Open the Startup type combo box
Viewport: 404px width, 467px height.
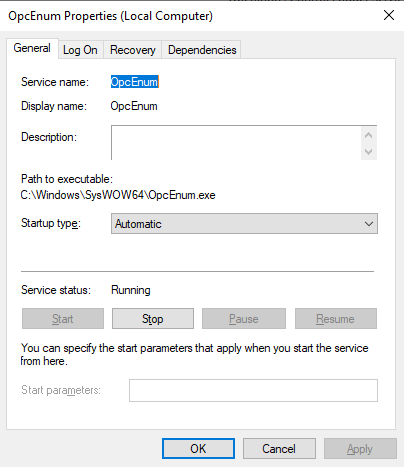244,224
